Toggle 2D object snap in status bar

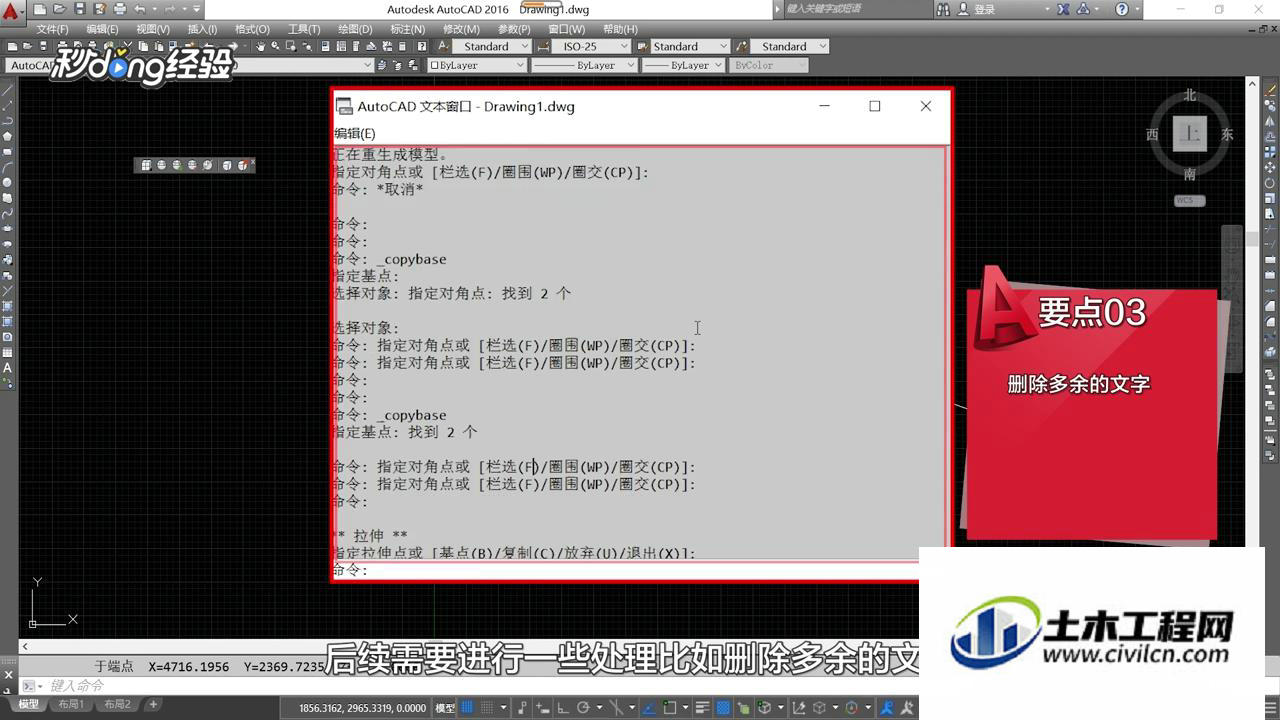click(x=669, y=707)
